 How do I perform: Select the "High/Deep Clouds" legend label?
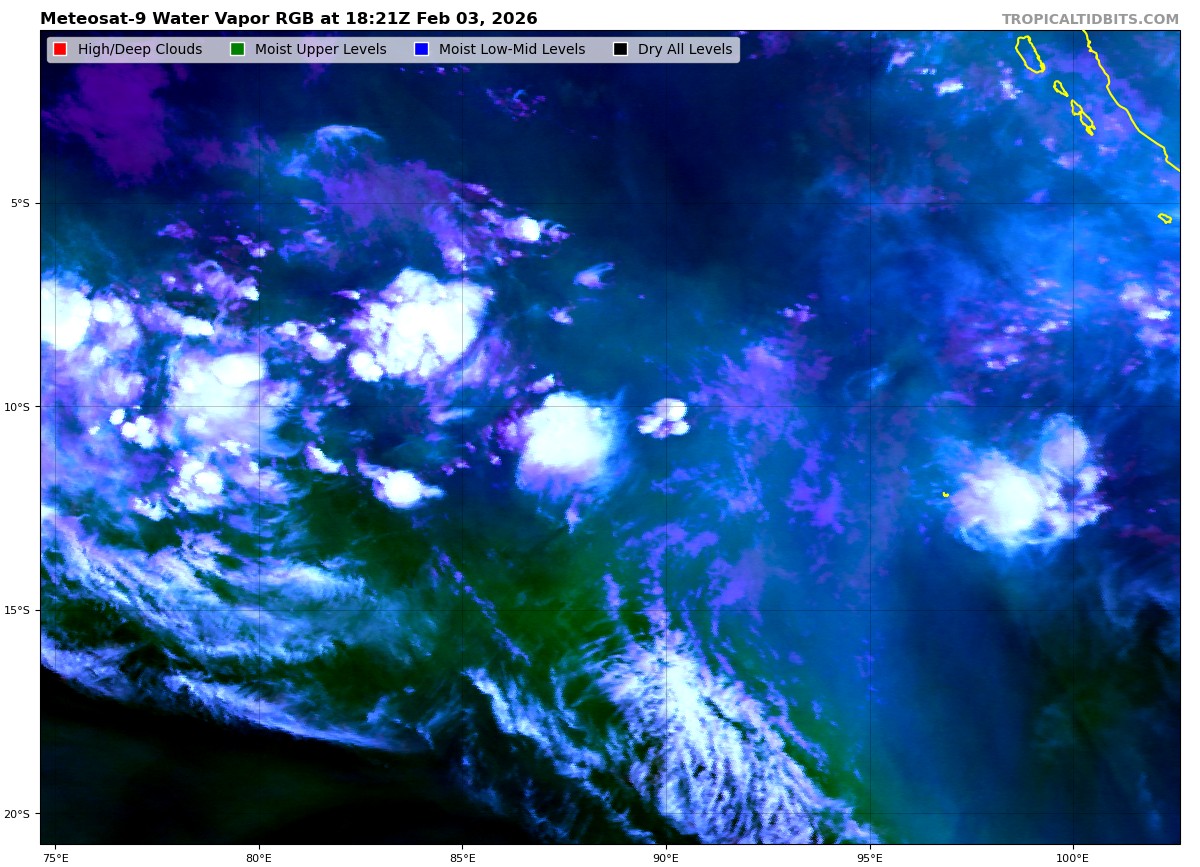140,50
